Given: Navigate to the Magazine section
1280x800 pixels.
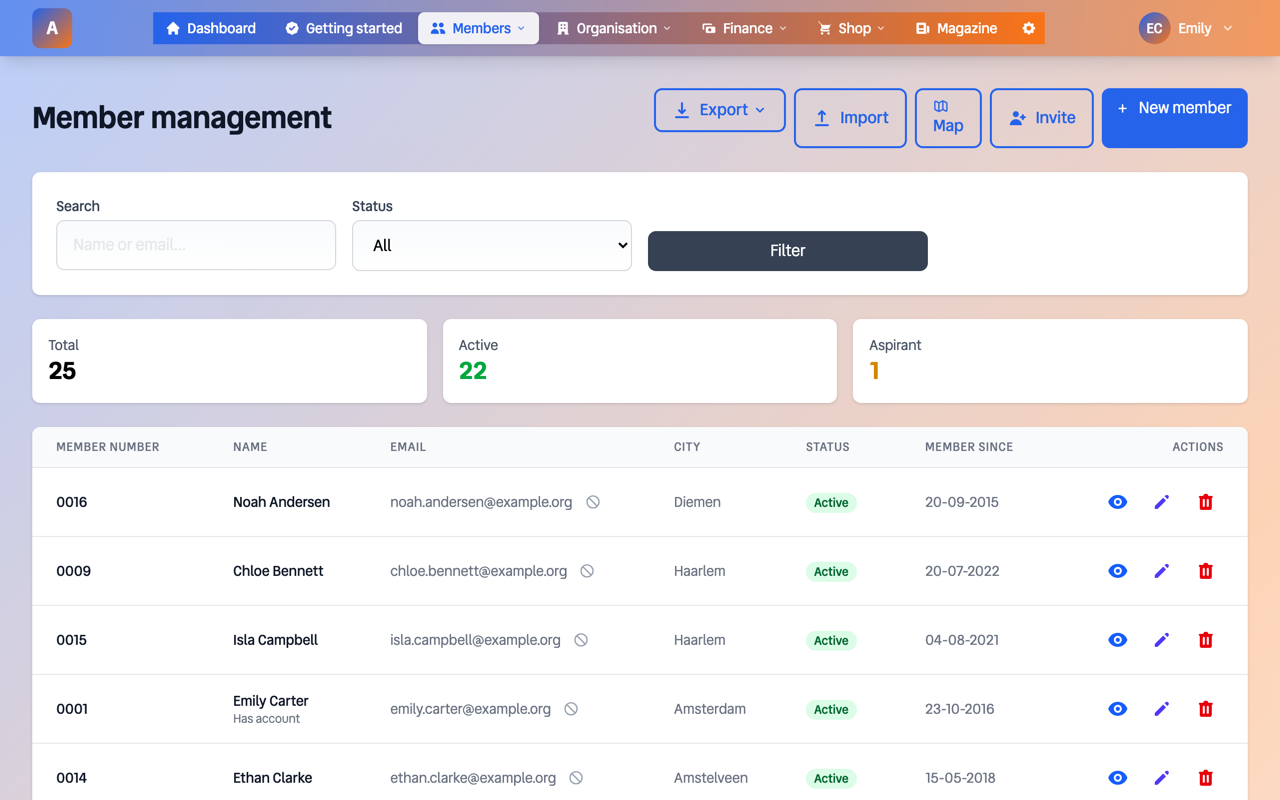Looking at the screenshot, I should (x=956, y=28).
